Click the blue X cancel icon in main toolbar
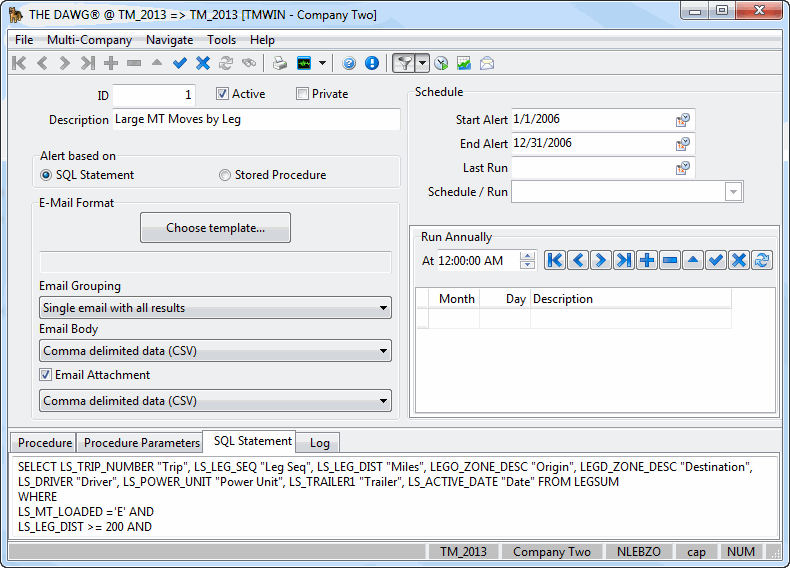790x568 pixels. coord(203,63)
